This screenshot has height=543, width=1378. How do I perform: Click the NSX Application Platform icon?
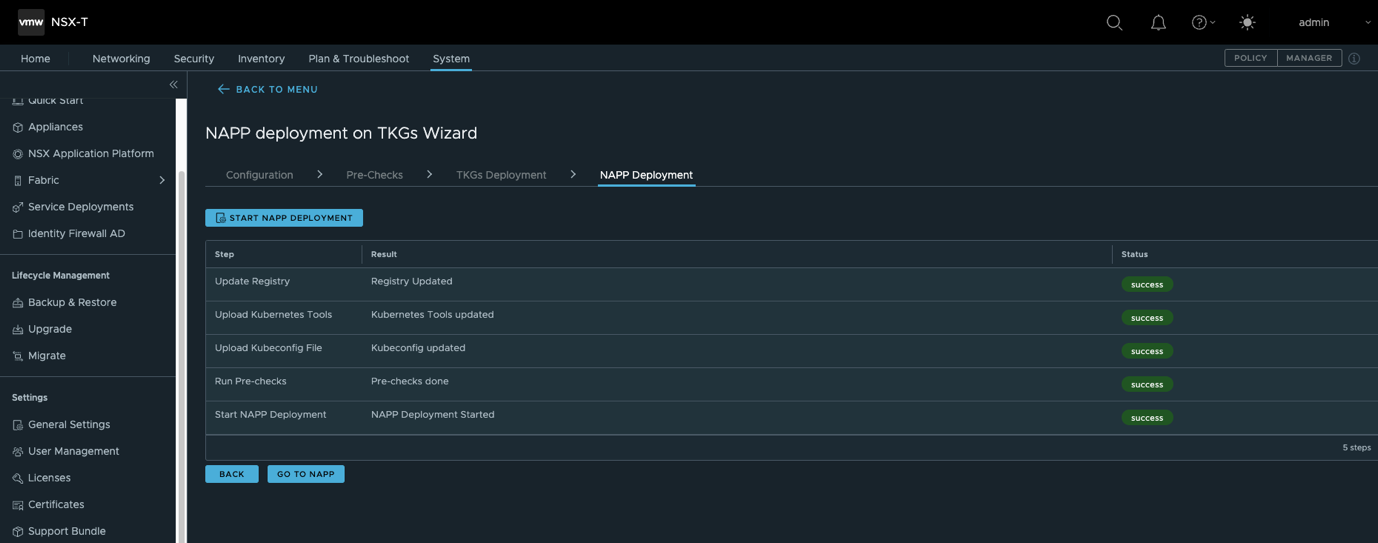click(x=17, y=154)
